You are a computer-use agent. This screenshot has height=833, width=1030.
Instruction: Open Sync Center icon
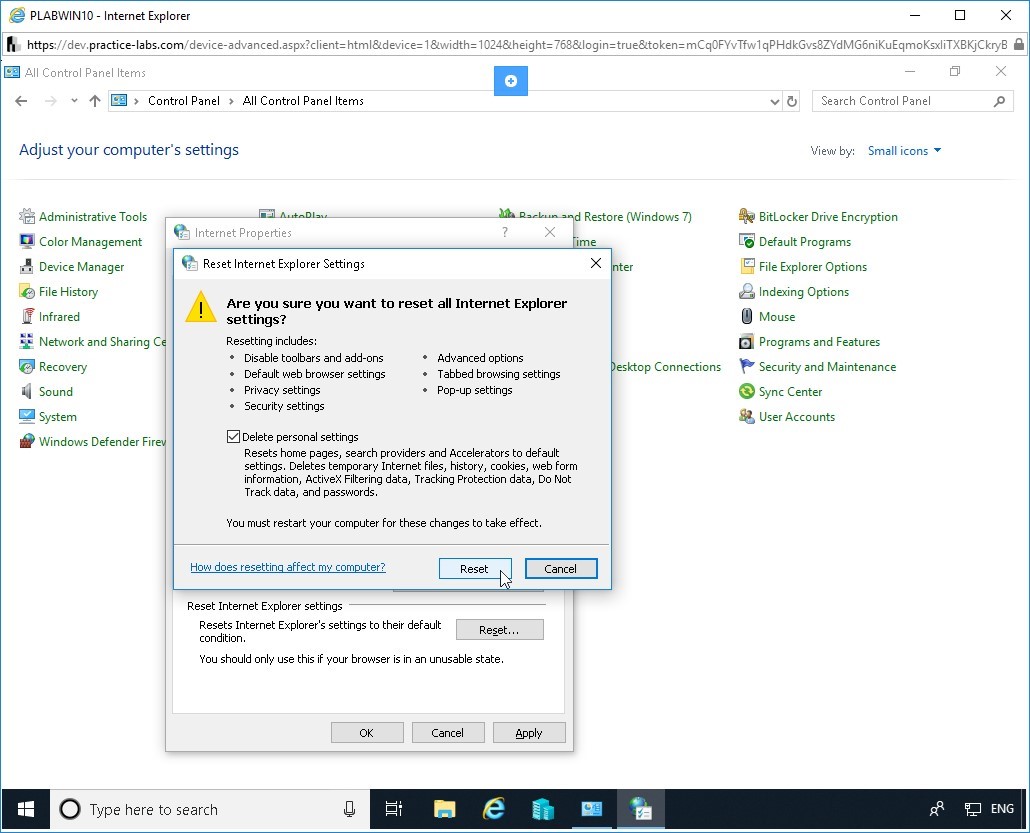pos(747,391)
